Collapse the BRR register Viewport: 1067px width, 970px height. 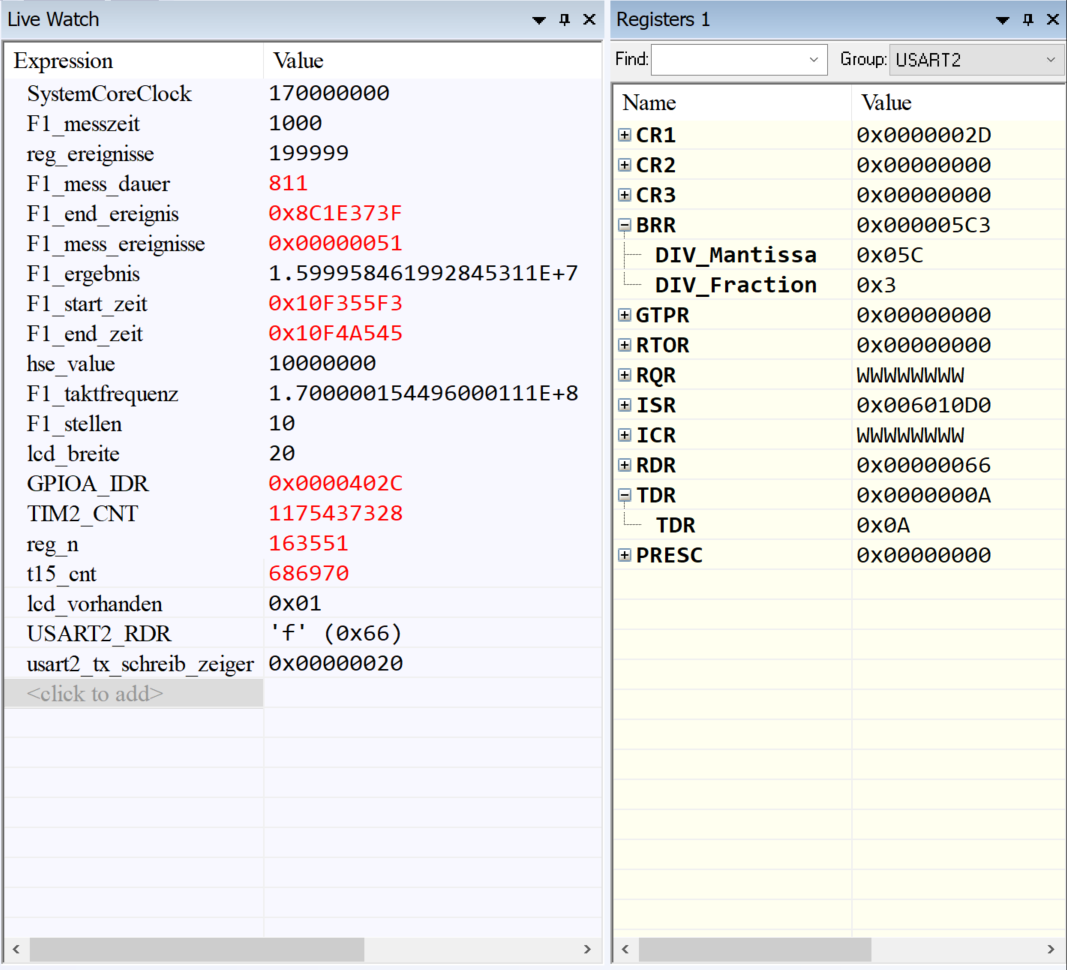(625, 225)
